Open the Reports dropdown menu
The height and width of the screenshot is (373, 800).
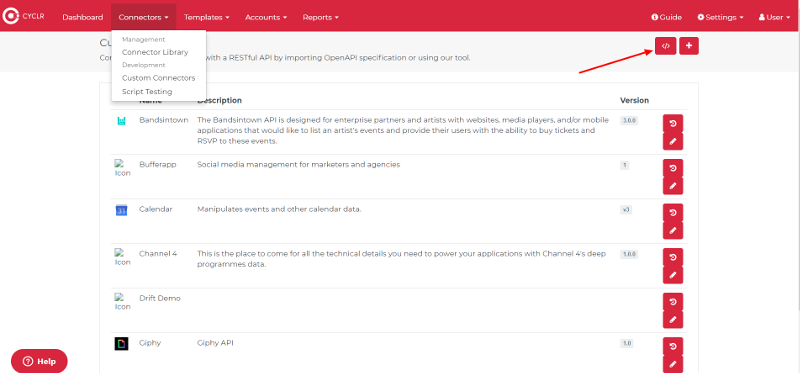click(x=320, y=17)
